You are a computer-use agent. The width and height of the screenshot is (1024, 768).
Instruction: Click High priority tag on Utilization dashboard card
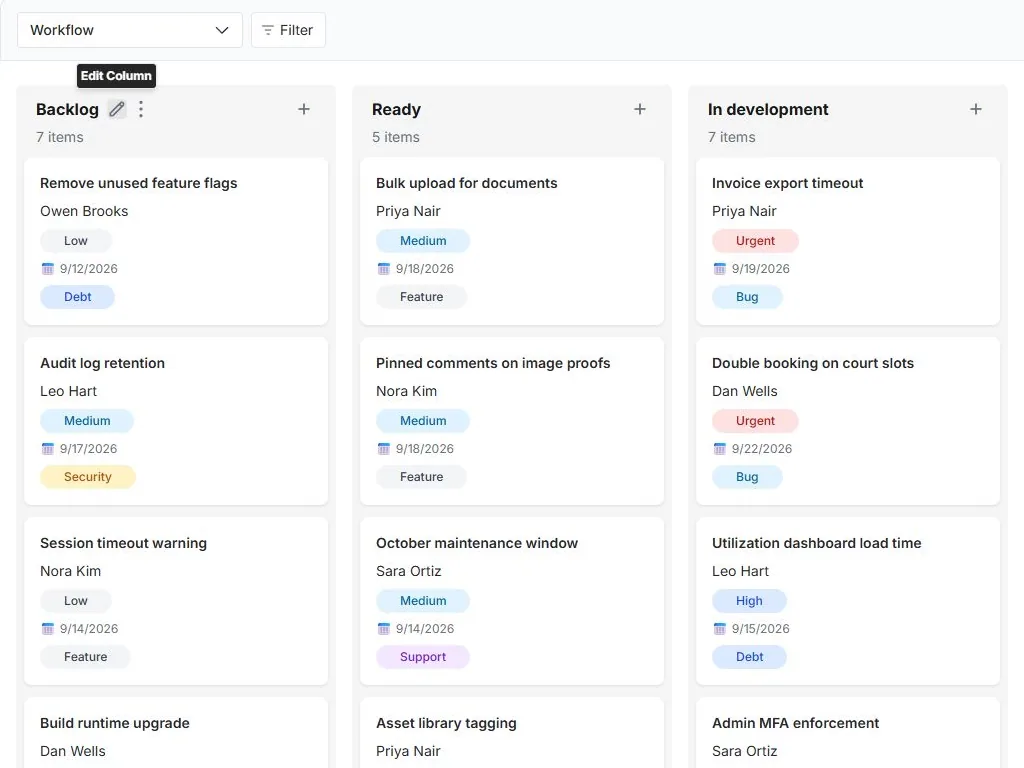[x=749, y=601]
